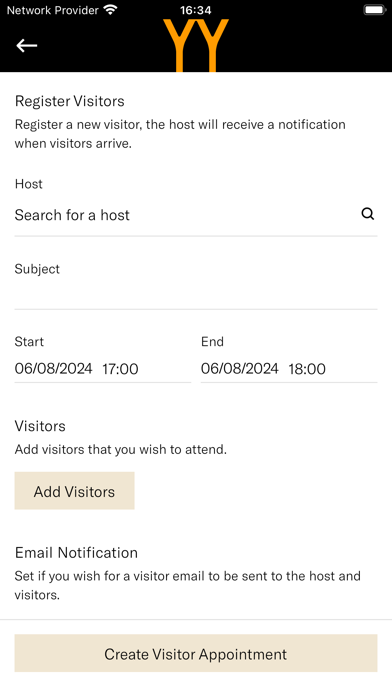Tap Create Visitor Appointment button
This screenshot has width=392, height=696.
point(196,653)
